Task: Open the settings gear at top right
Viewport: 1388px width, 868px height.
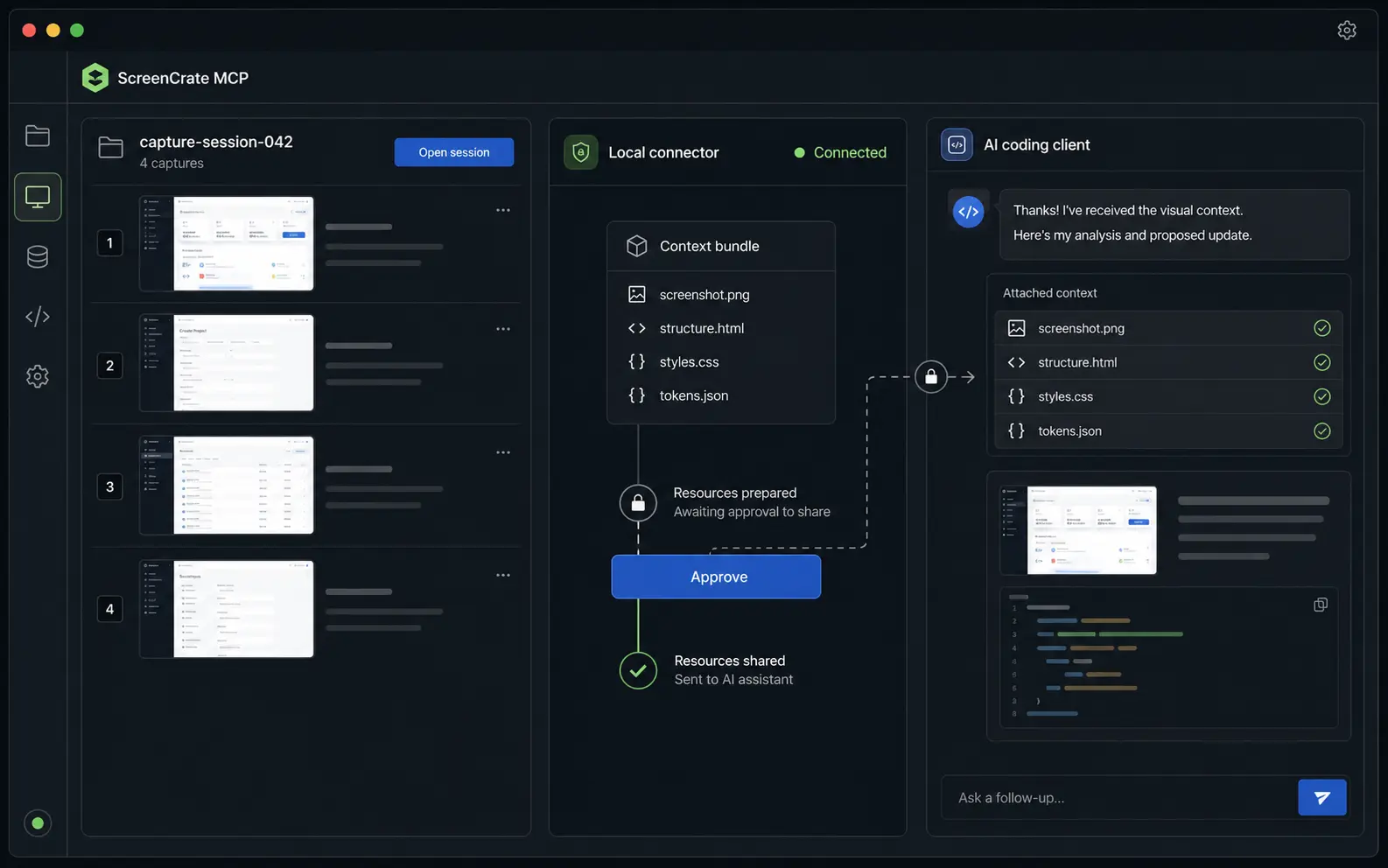Action: (1347, 30)
